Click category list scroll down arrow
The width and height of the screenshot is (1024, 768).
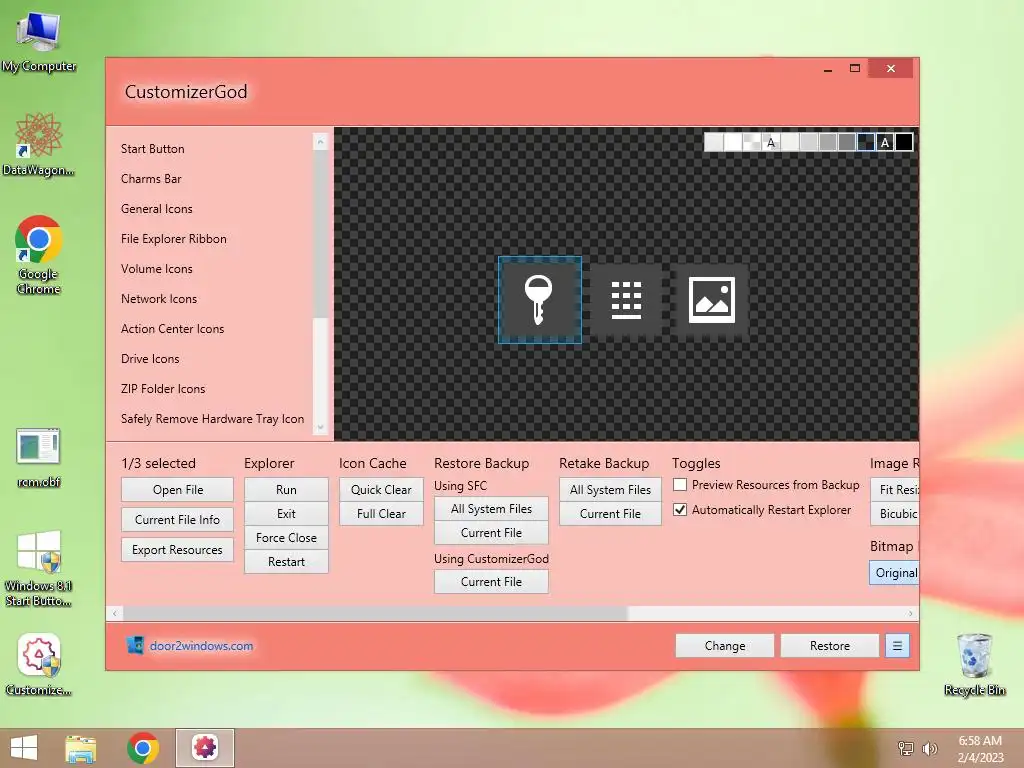(320, 428)
